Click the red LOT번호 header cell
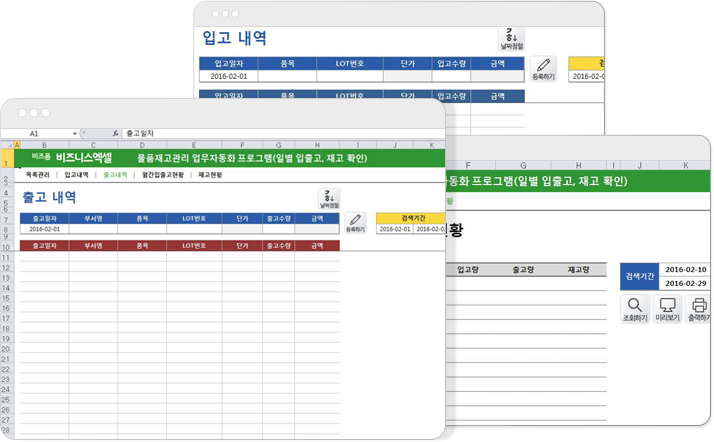The height and width of the screenshot is (442, 714). point(194,246)
